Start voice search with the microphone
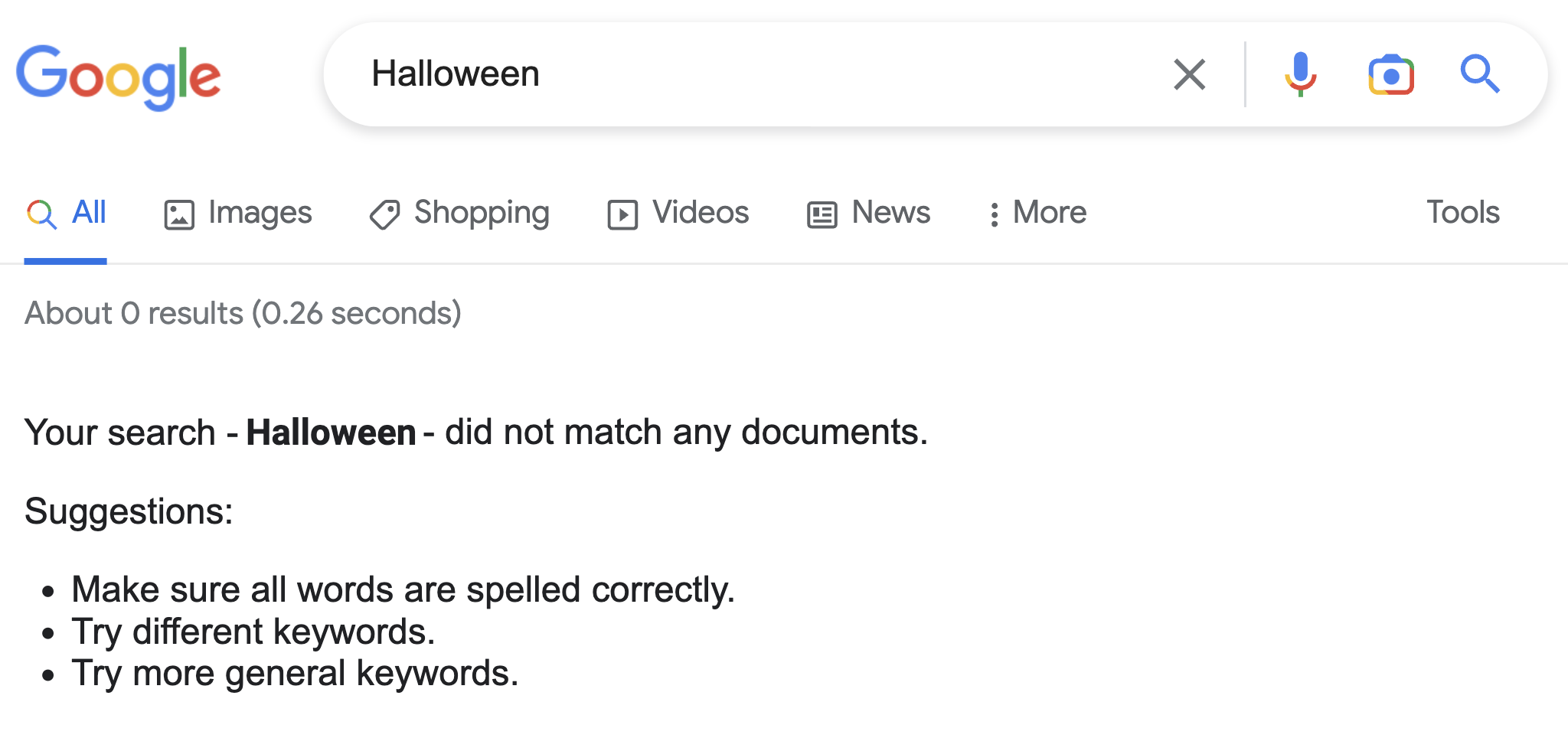This screenshot has height=738, width=1568. click(1300, 74)
